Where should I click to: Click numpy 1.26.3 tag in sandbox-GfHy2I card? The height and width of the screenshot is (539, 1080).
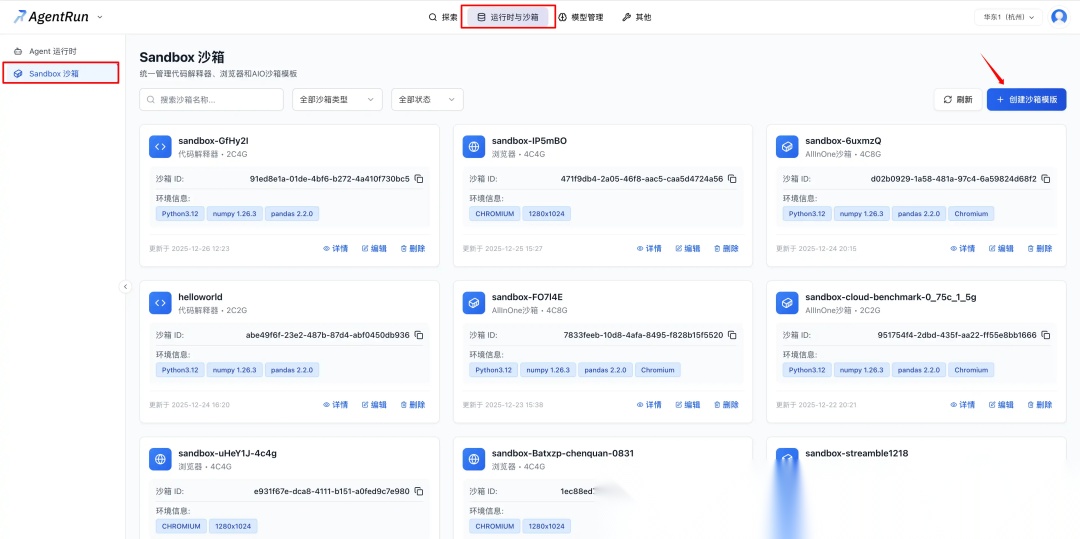tap(234, 213)
